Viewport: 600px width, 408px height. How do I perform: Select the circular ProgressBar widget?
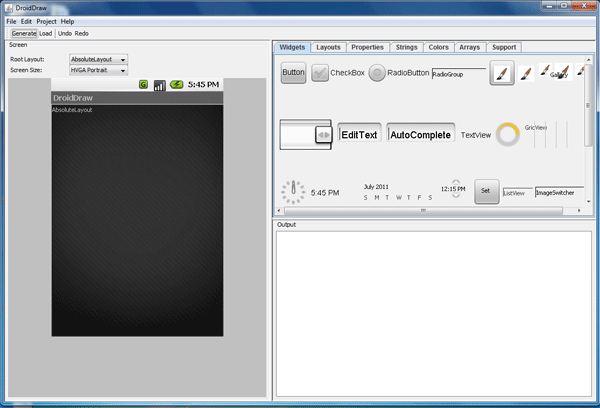click(x=508, y=134)
